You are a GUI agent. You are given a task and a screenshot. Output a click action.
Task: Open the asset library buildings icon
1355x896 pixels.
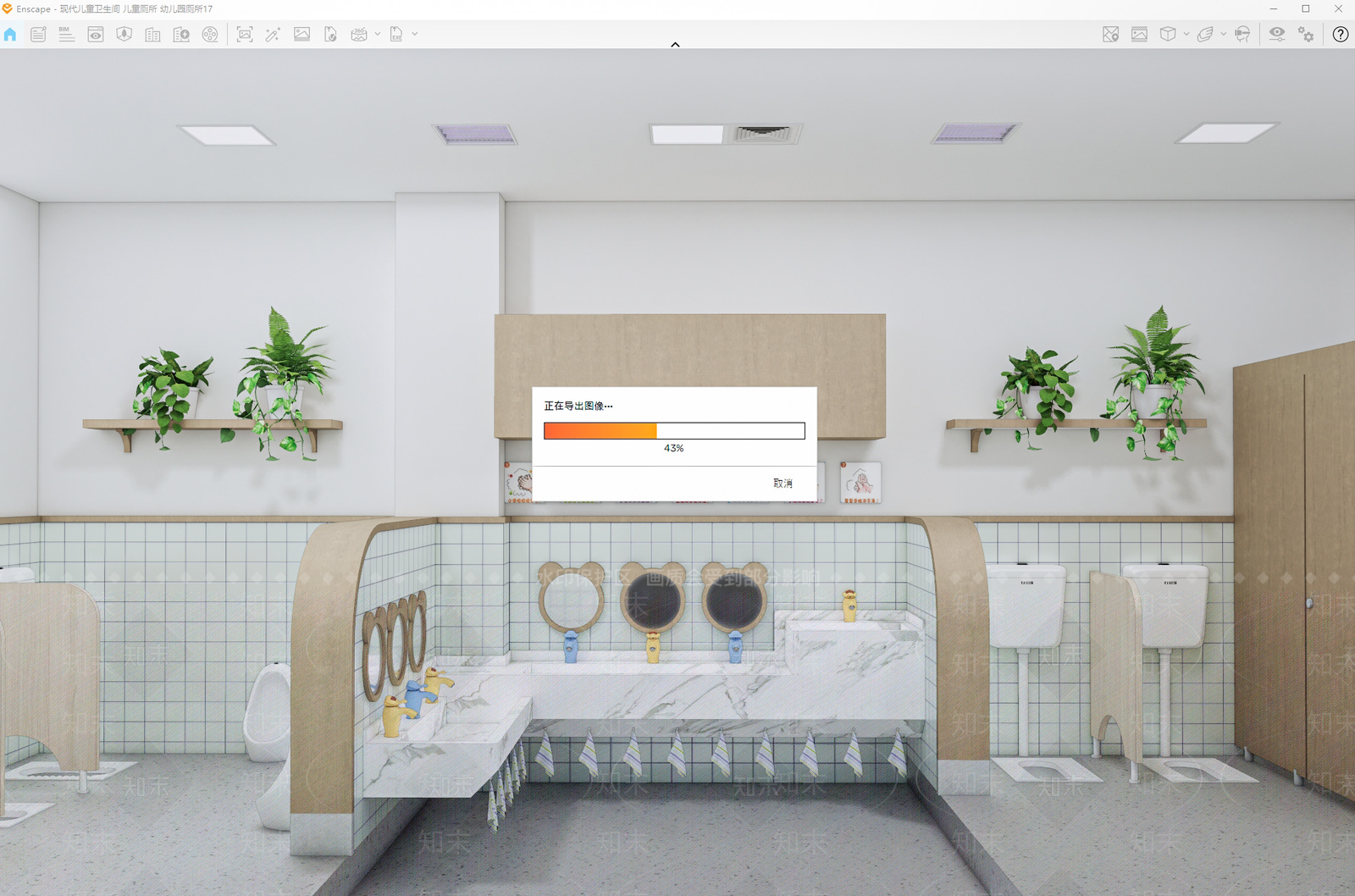point(153,35)
